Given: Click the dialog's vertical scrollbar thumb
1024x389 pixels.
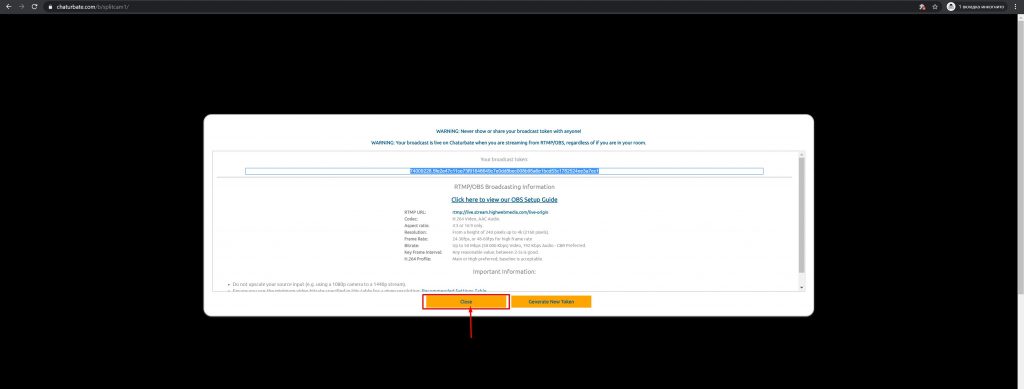Looking at the screenshot, I should click(802, 215).
